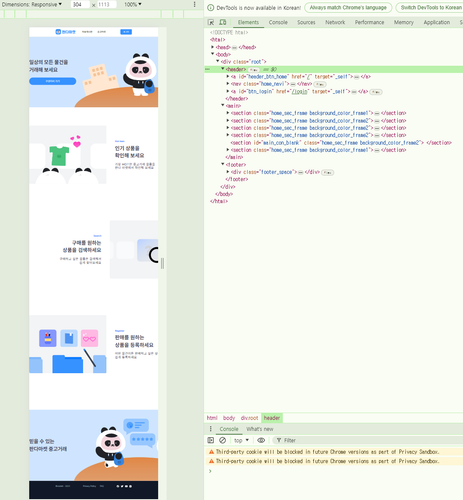Open the What's new drawer tab
This screenshot has width=463, height=500.
tap(259, 429)
